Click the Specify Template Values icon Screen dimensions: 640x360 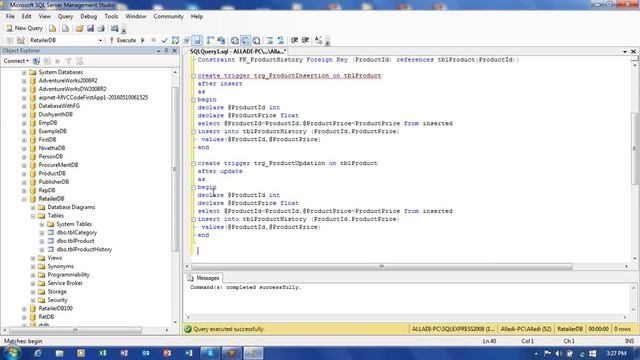pyautogui.click(x=318, y=40)
